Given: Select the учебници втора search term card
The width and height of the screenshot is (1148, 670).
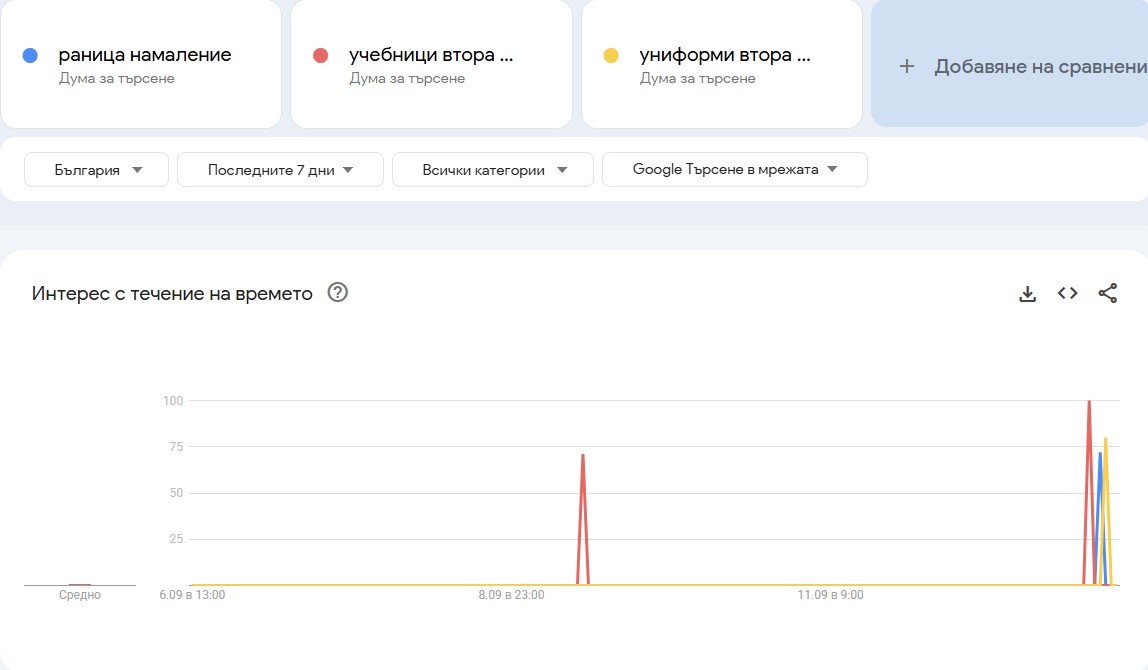Looking at the screenshot, I should (430, 65).
